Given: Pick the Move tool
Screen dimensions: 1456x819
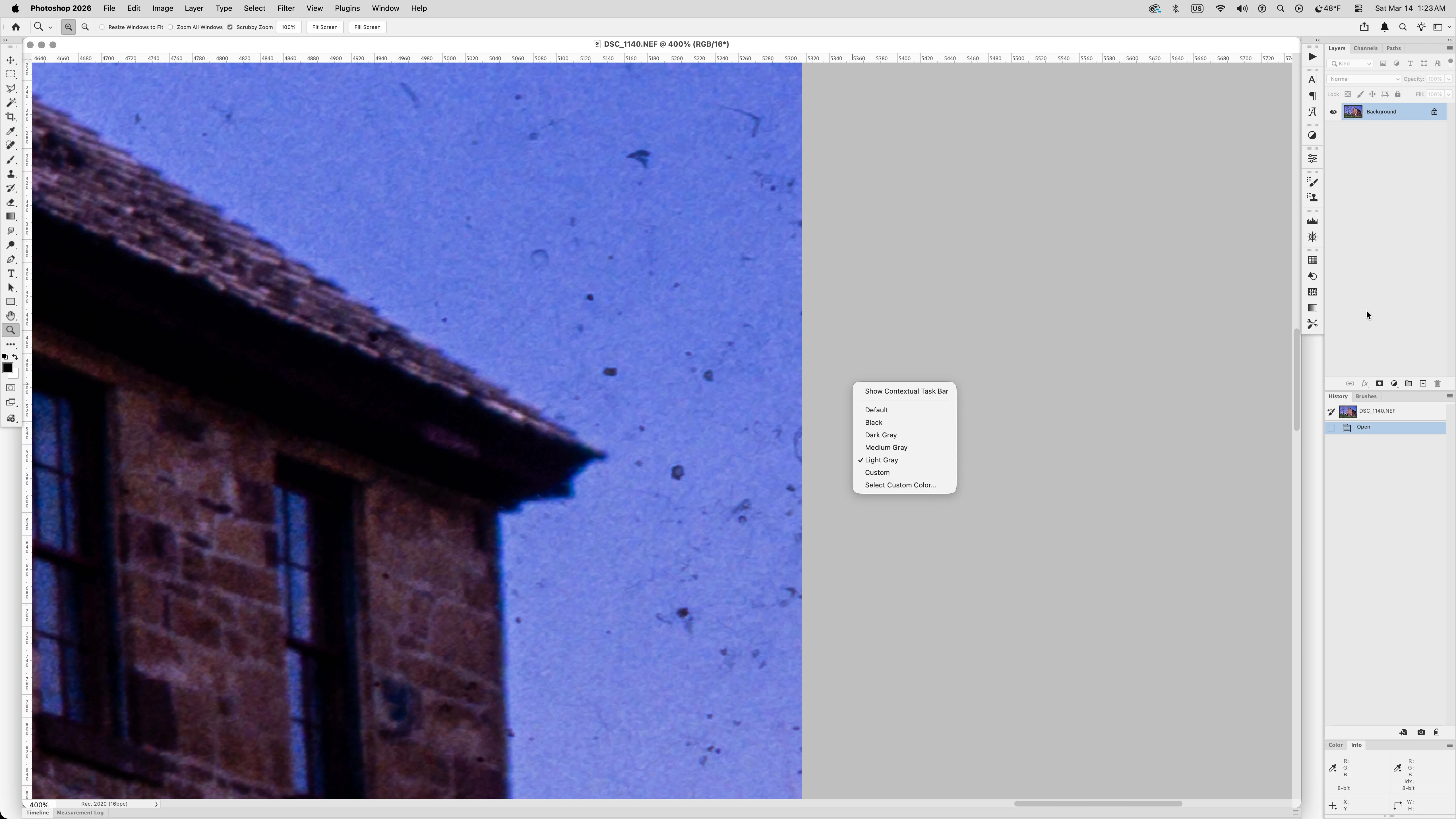Looking at the screenshot, I should click(x=11, y=60).
